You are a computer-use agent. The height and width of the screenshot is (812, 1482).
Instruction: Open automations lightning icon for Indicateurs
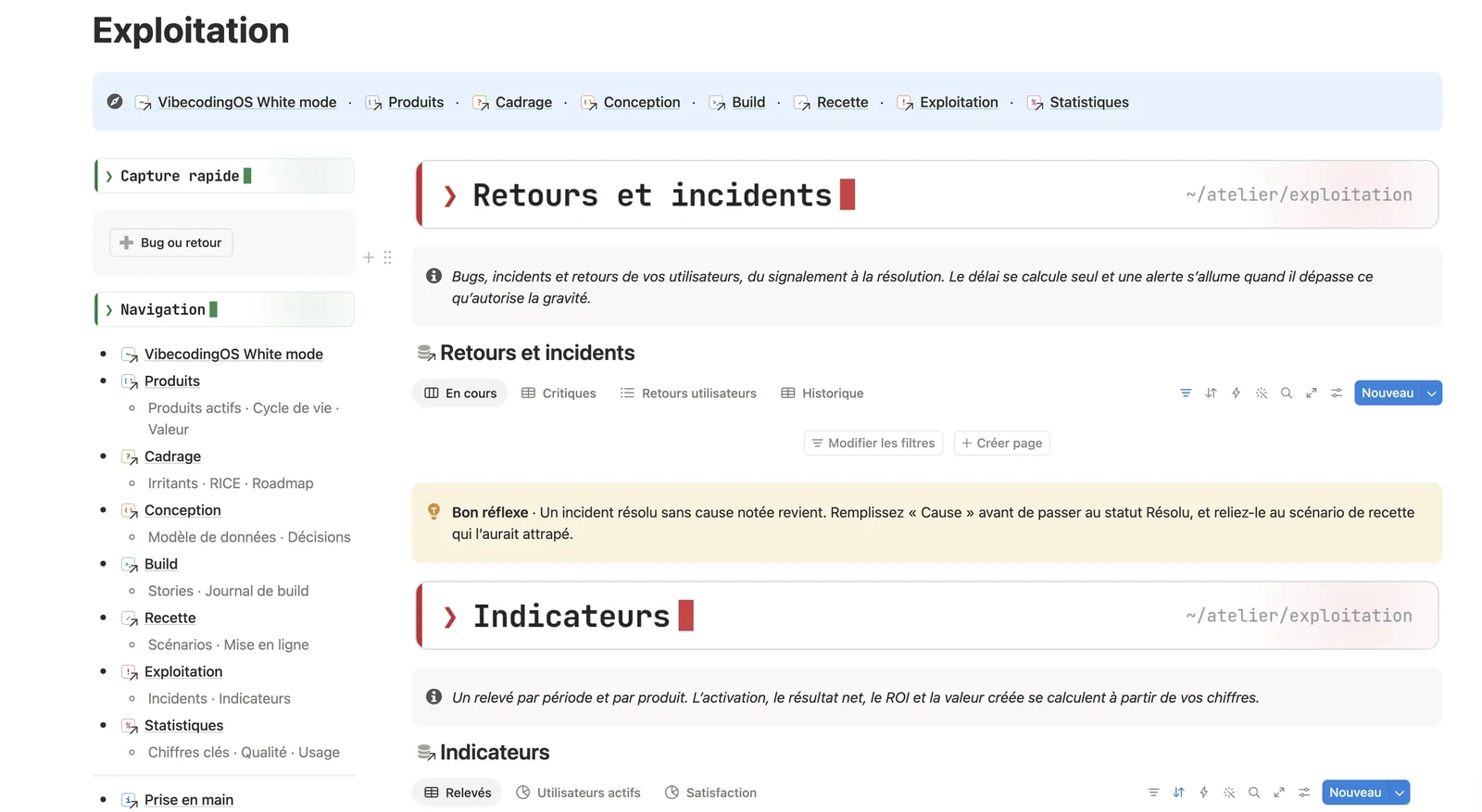point(1203,793)
